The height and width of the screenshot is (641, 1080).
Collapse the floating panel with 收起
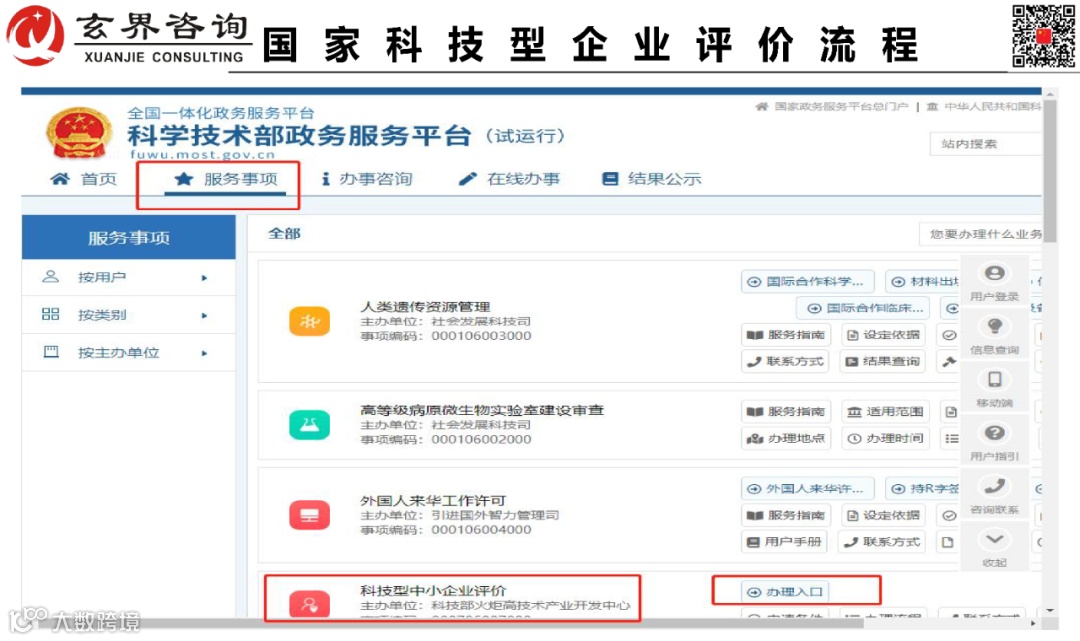click(x=994, y=547)
